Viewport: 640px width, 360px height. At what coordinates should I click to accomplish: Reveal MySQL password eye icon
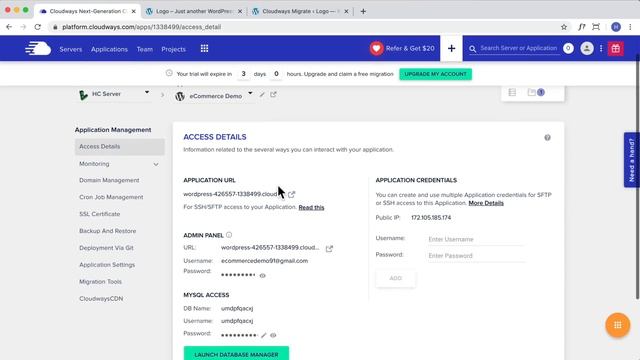coord(273,335)
